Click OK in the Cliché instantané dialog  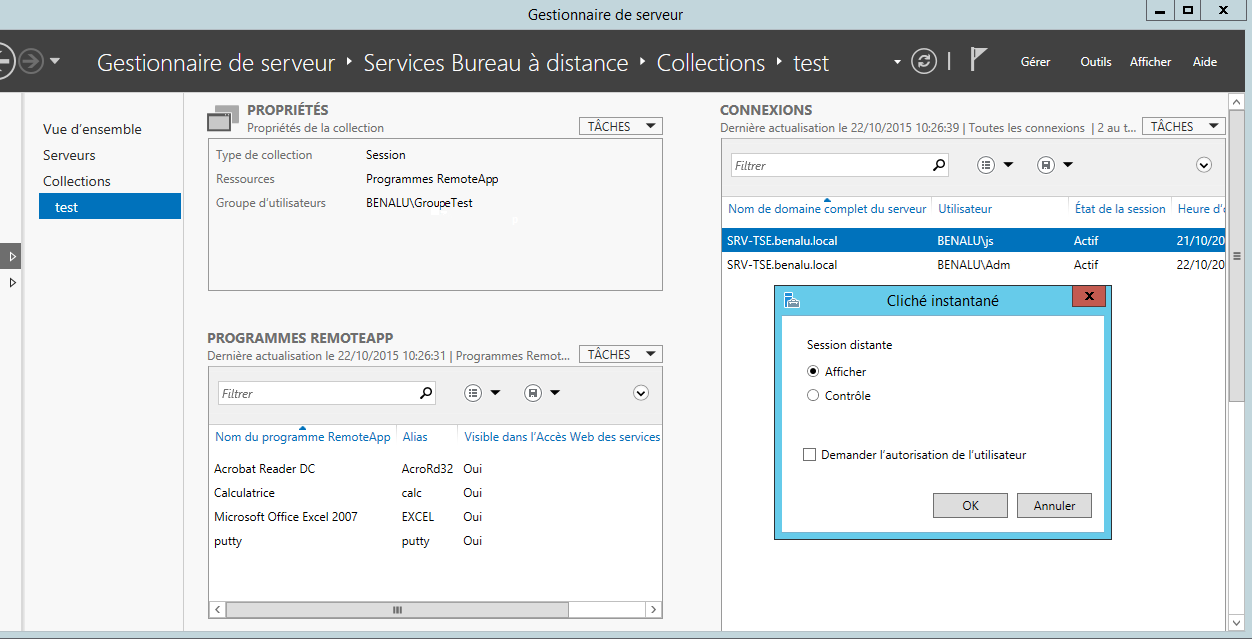[x=970, y=505]
